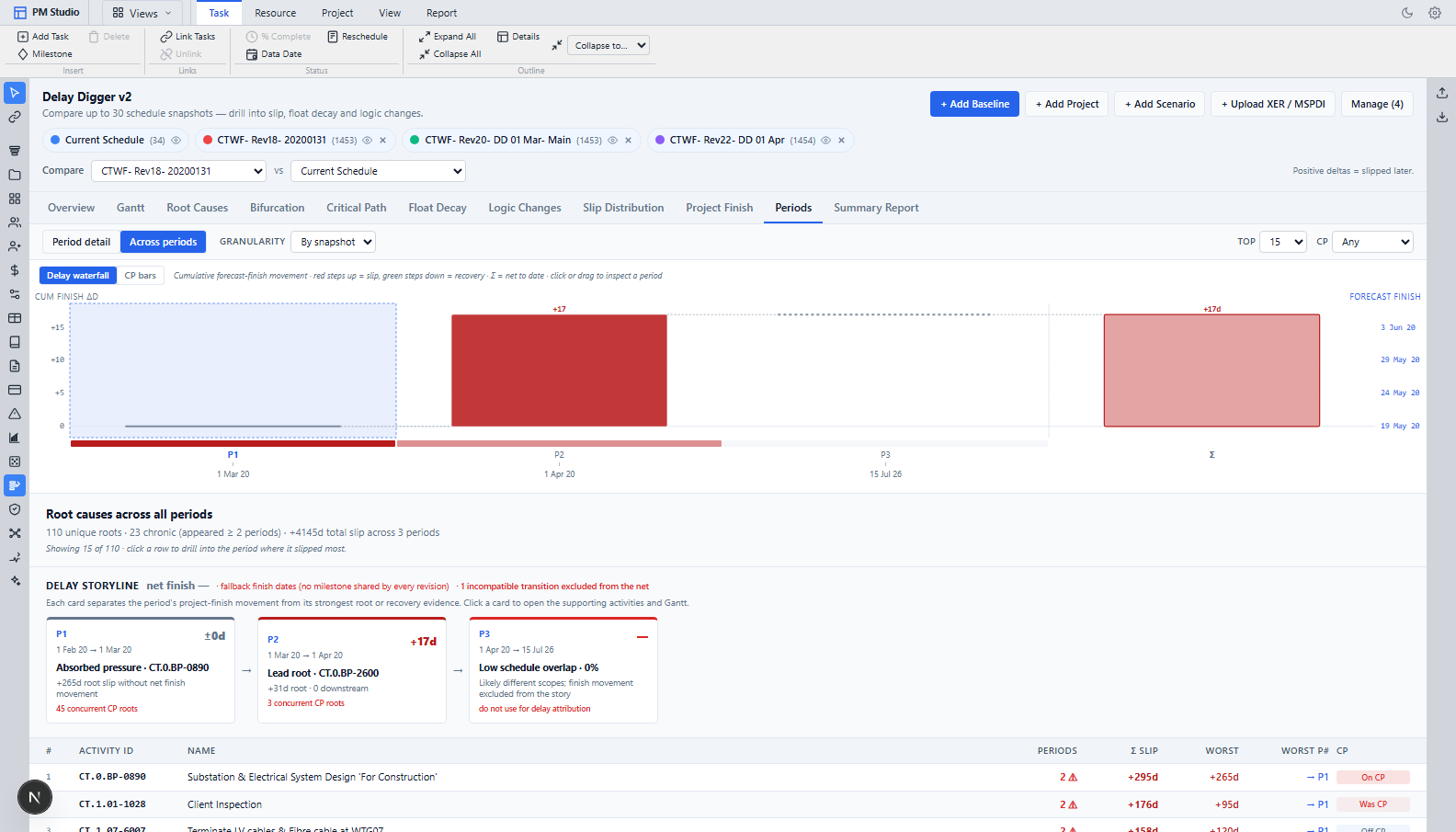Open the Resource ribbon tab
This screenshot has height=832, width=1456.
(276, 13)
